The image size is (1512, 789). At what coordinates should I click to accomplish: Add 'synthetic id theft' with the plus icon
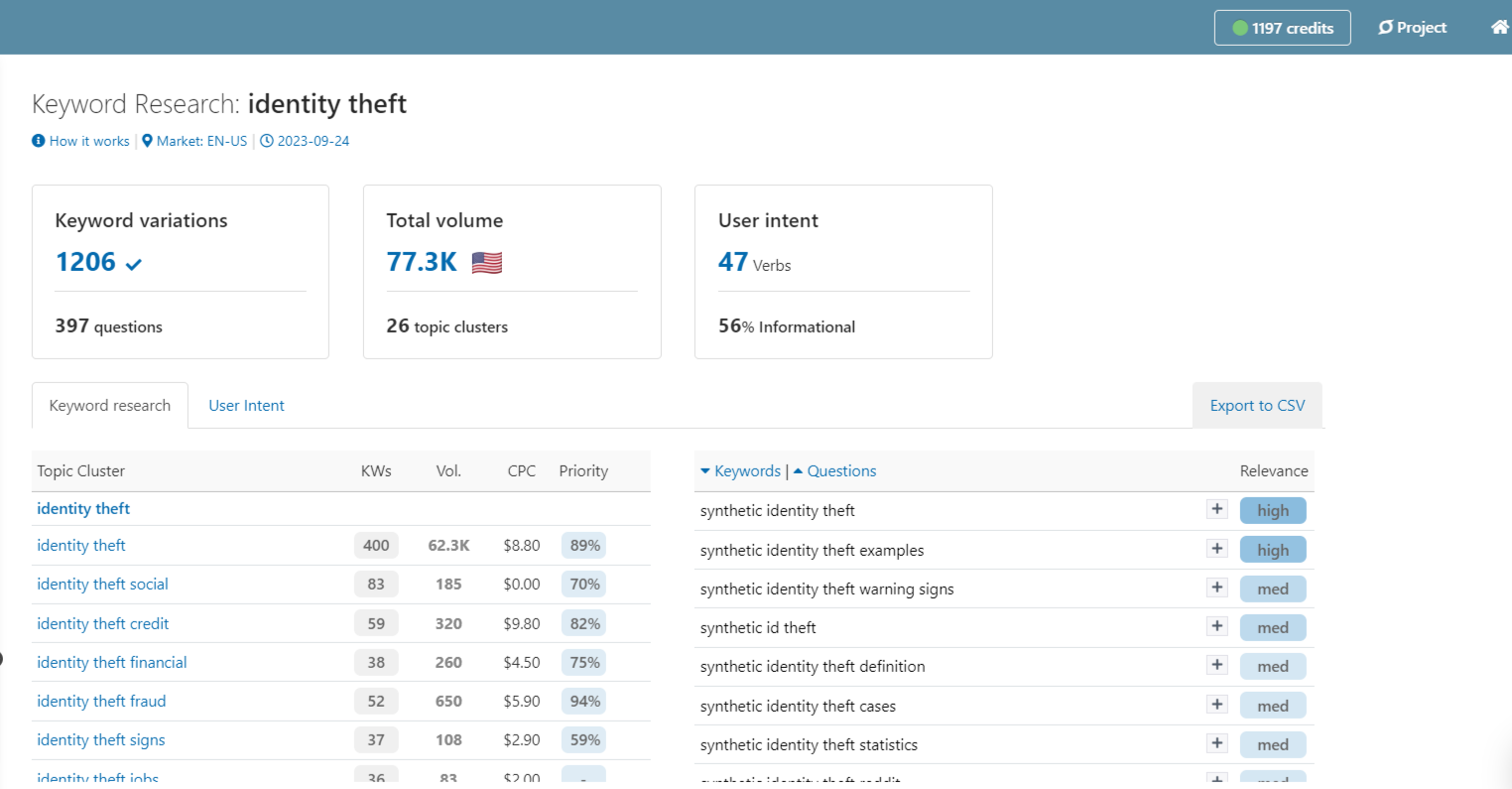coord(1216,626)
